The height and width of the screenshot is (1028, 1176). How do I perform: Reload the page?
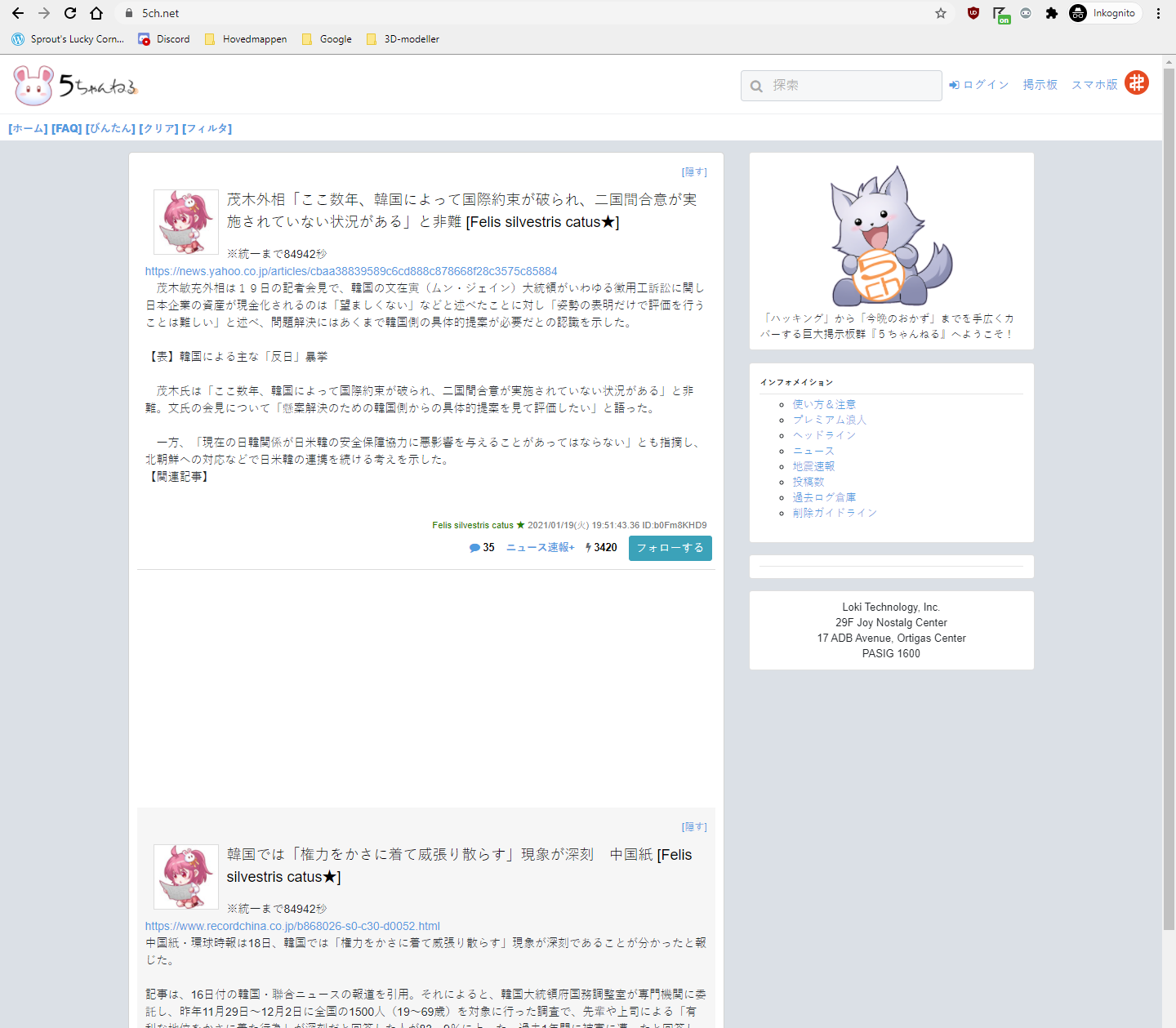[69, 13]
